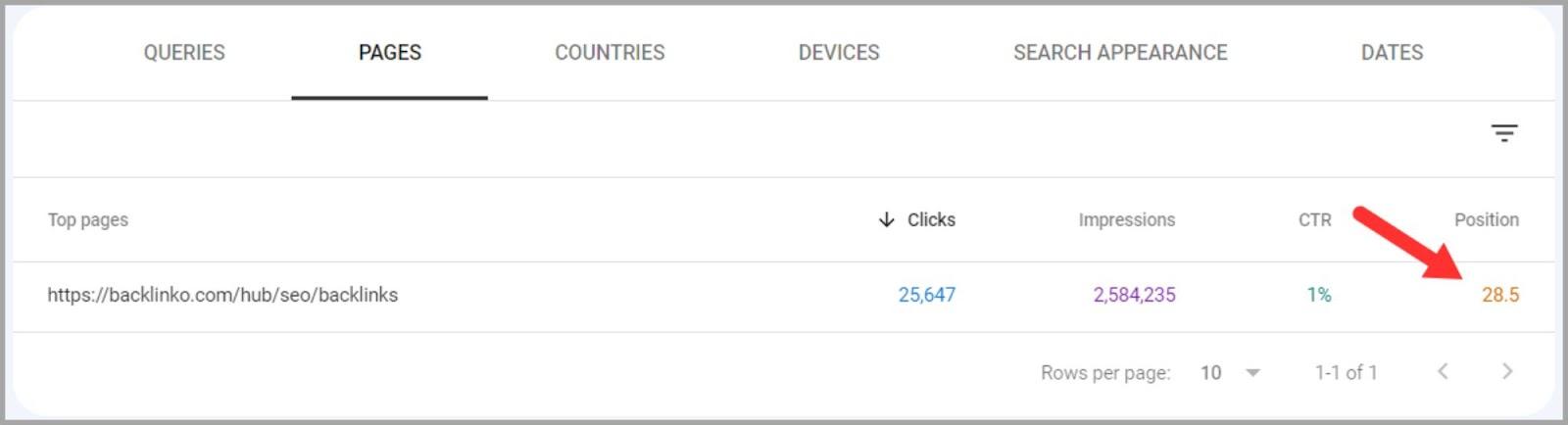
Task: Go to the previous results page
Action: click(1443, 371)
